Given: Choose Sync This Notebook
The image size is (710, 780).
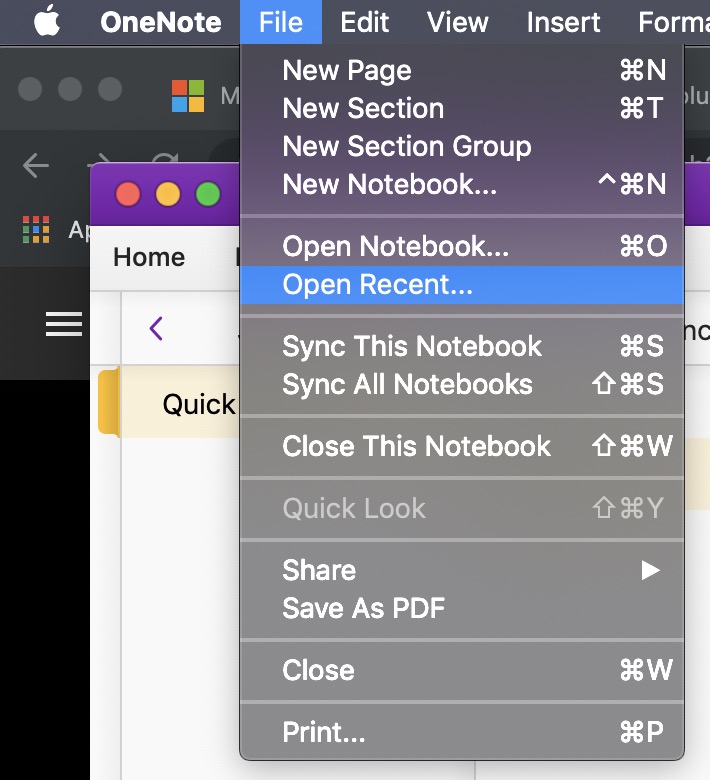Looking at the screenshot, I should [x=462, y=346].
